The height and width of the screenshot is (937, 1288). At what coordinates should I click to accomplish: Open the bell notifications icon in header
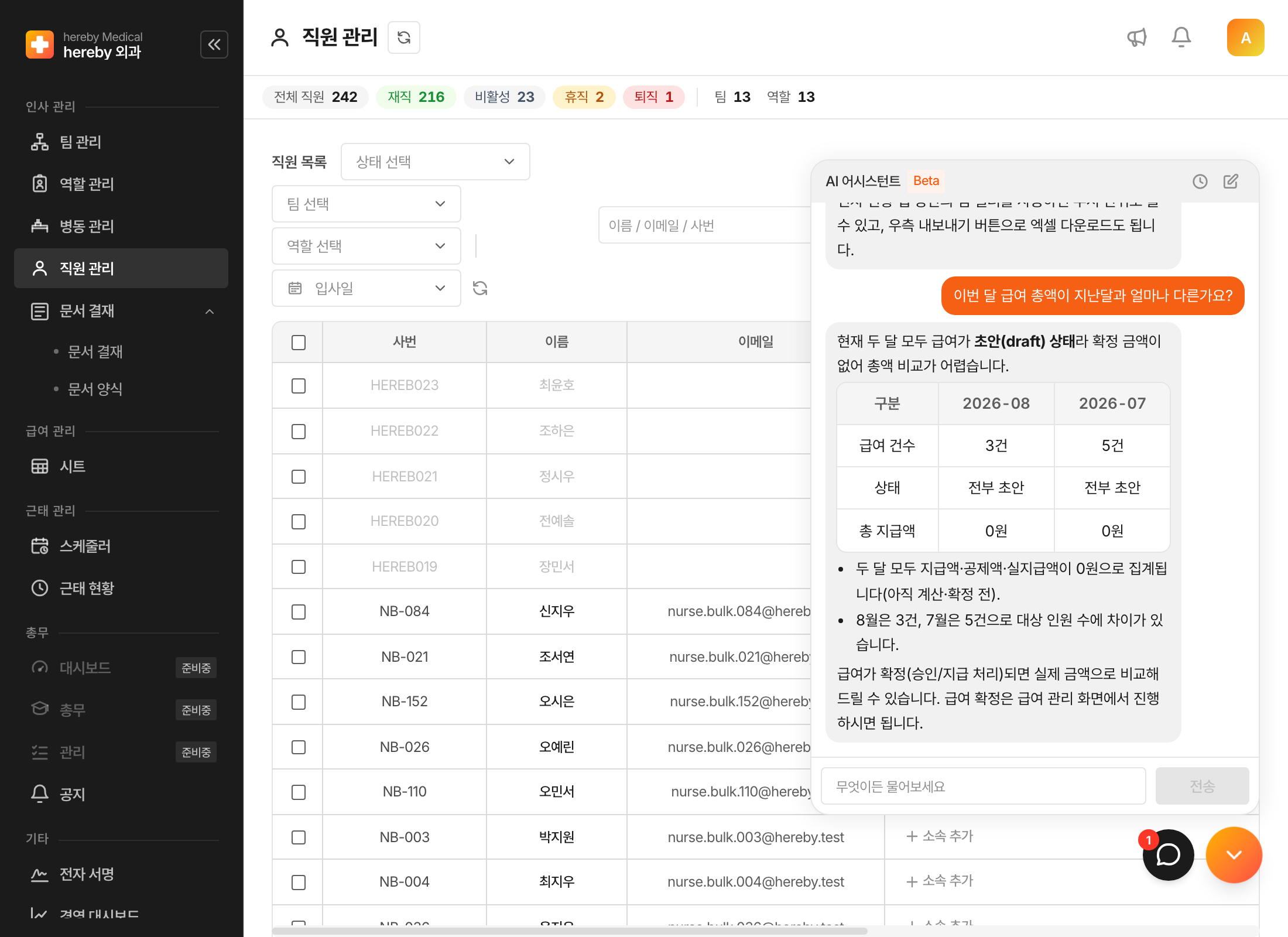1181,38
